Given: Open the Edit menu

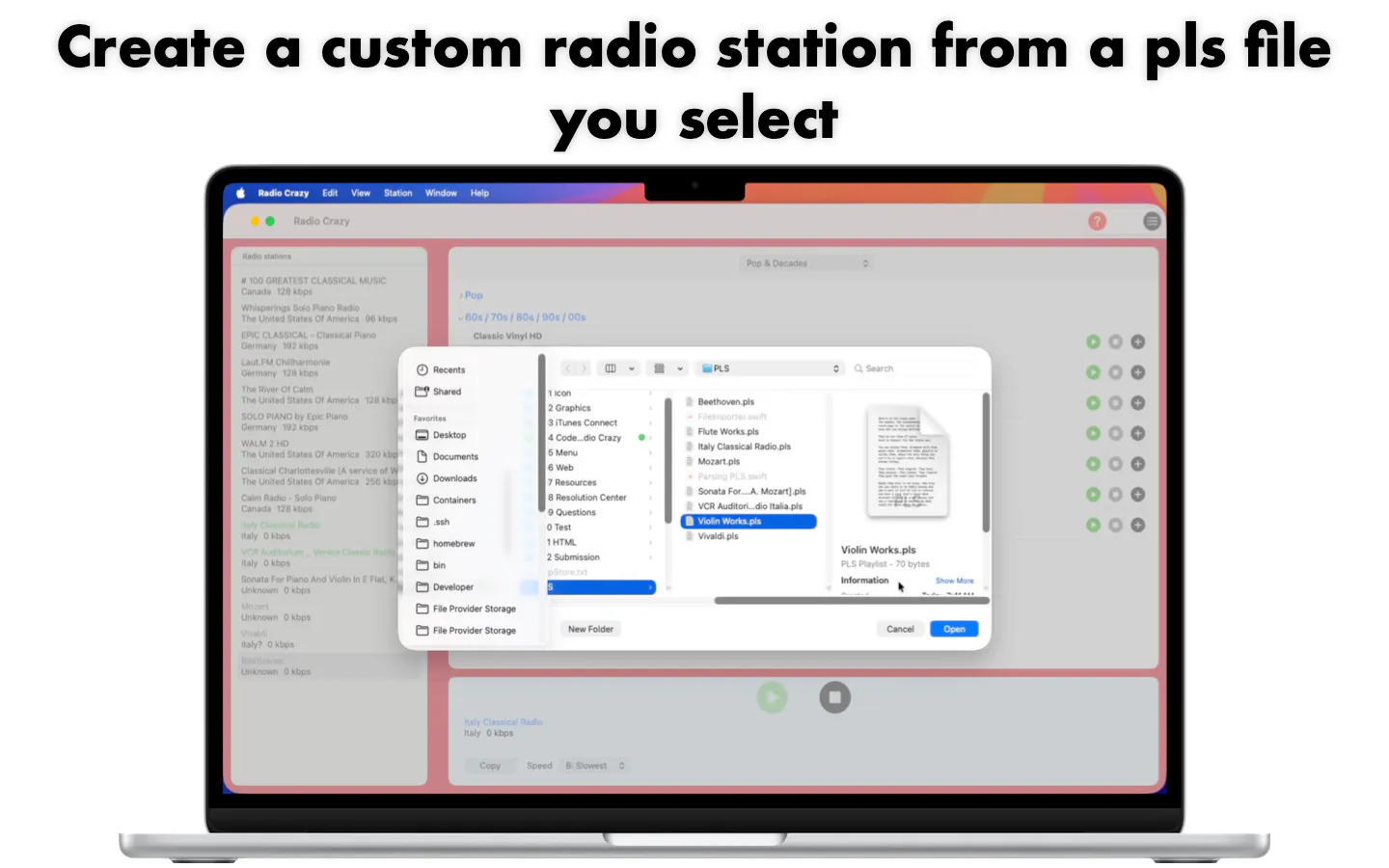Looking at the screenshot, I should (330, 193).
